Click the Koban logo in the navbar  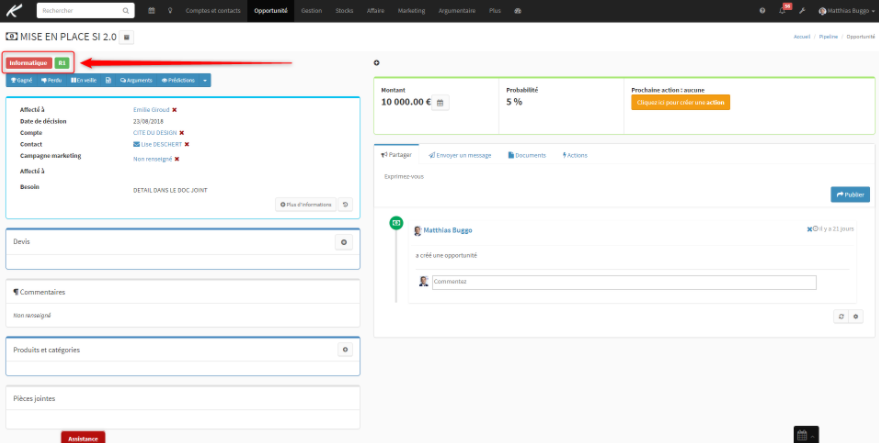coord(15,10)
